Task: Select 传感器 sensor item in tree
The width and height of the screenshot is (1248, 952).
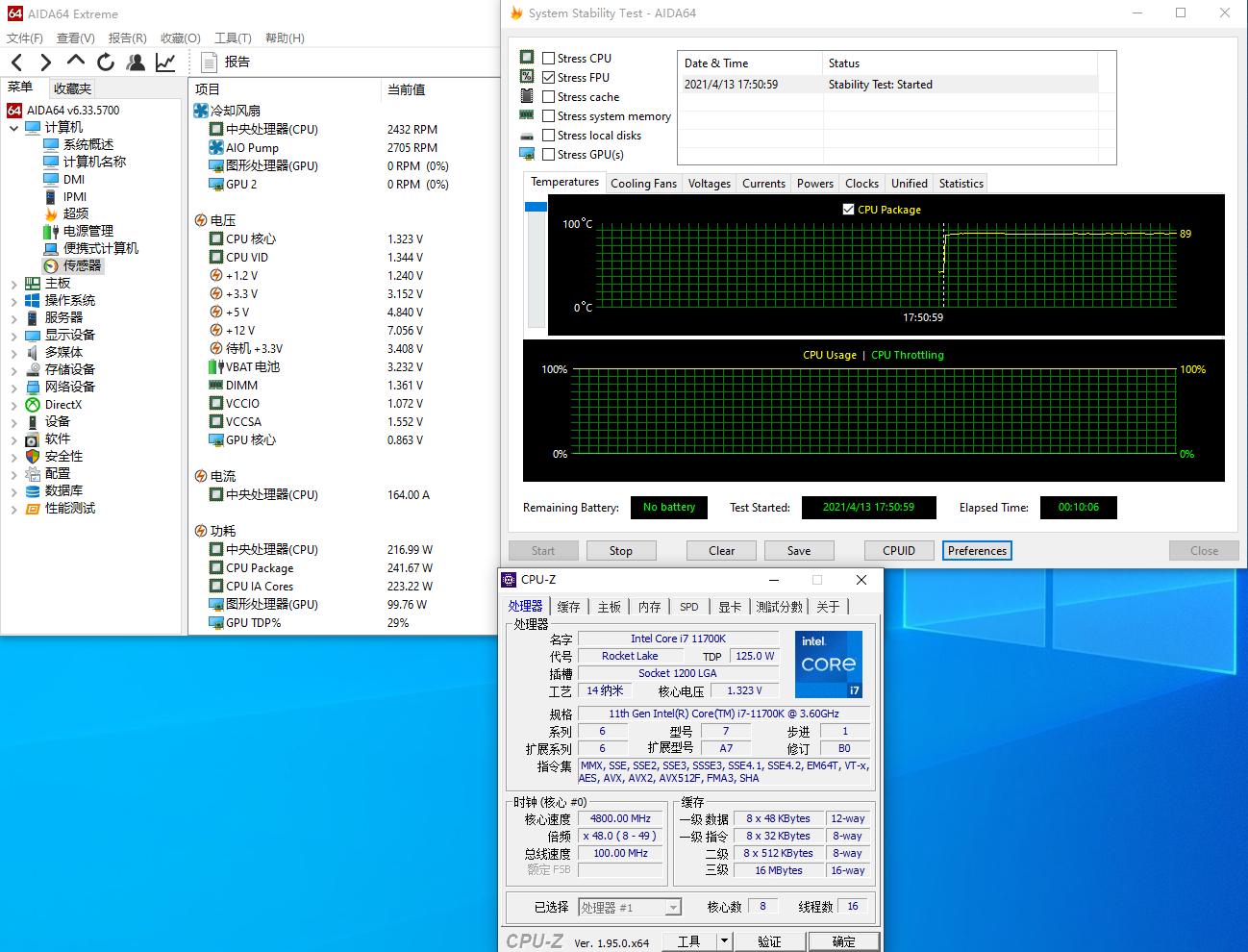Action: pos(73,265)
